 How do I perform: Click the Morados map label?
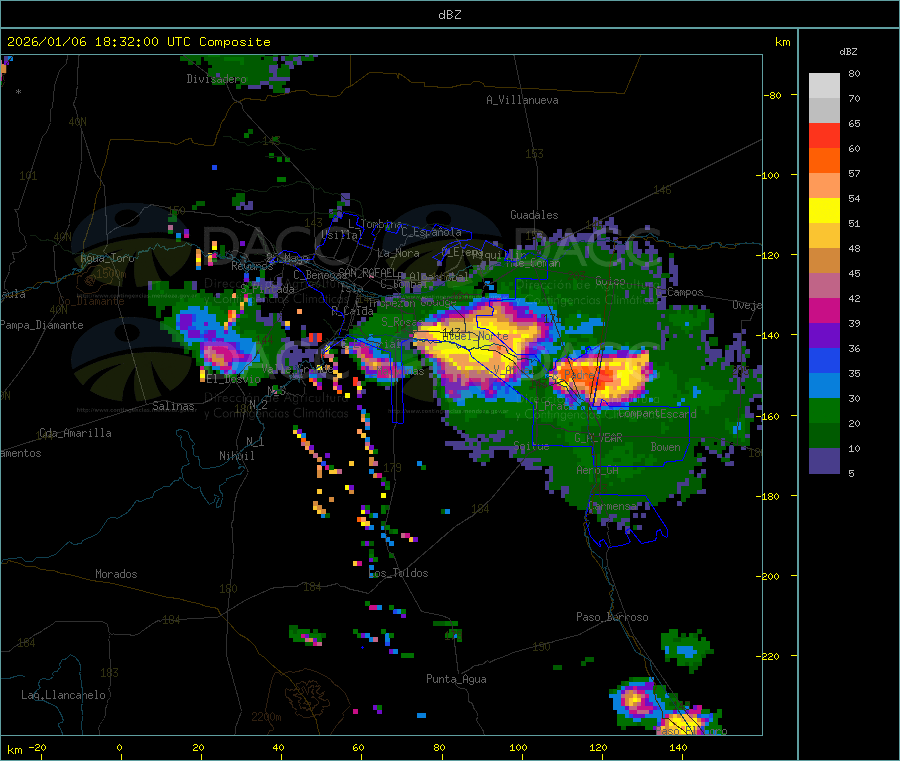(116, 574)
